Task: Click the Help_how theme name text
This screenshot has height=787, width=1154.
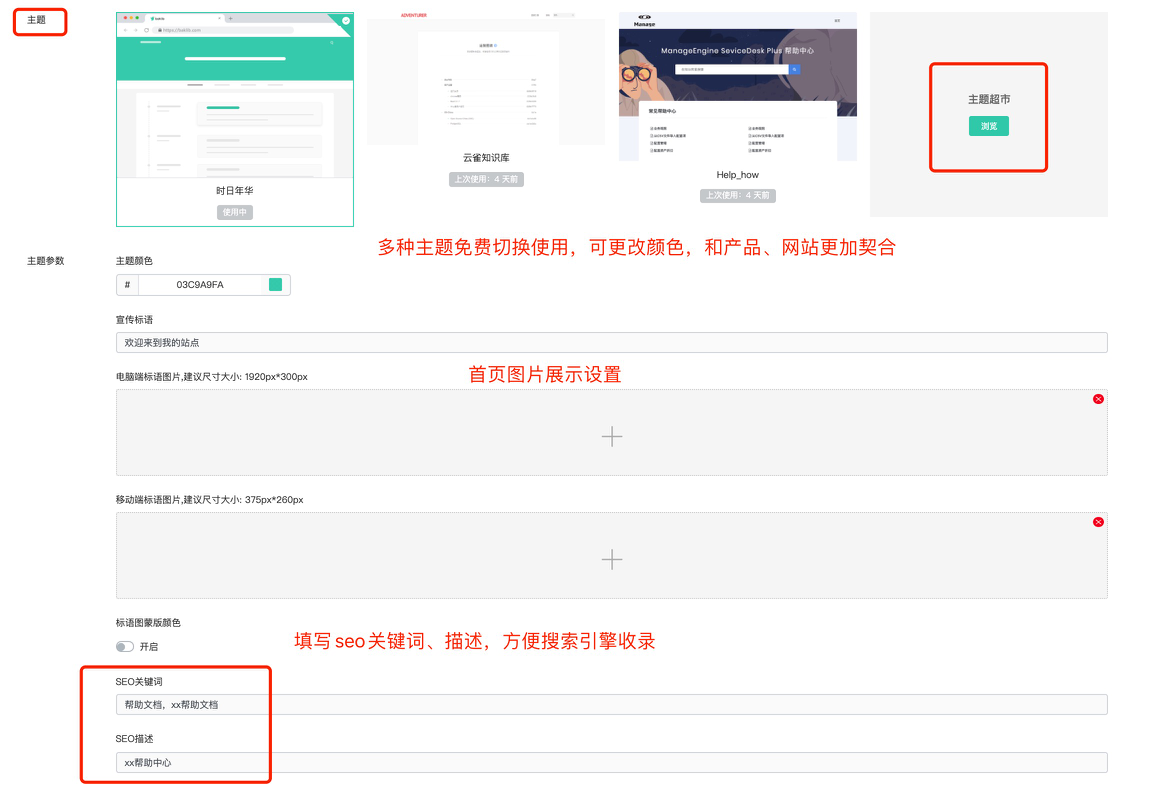Action: coord(737,174)
